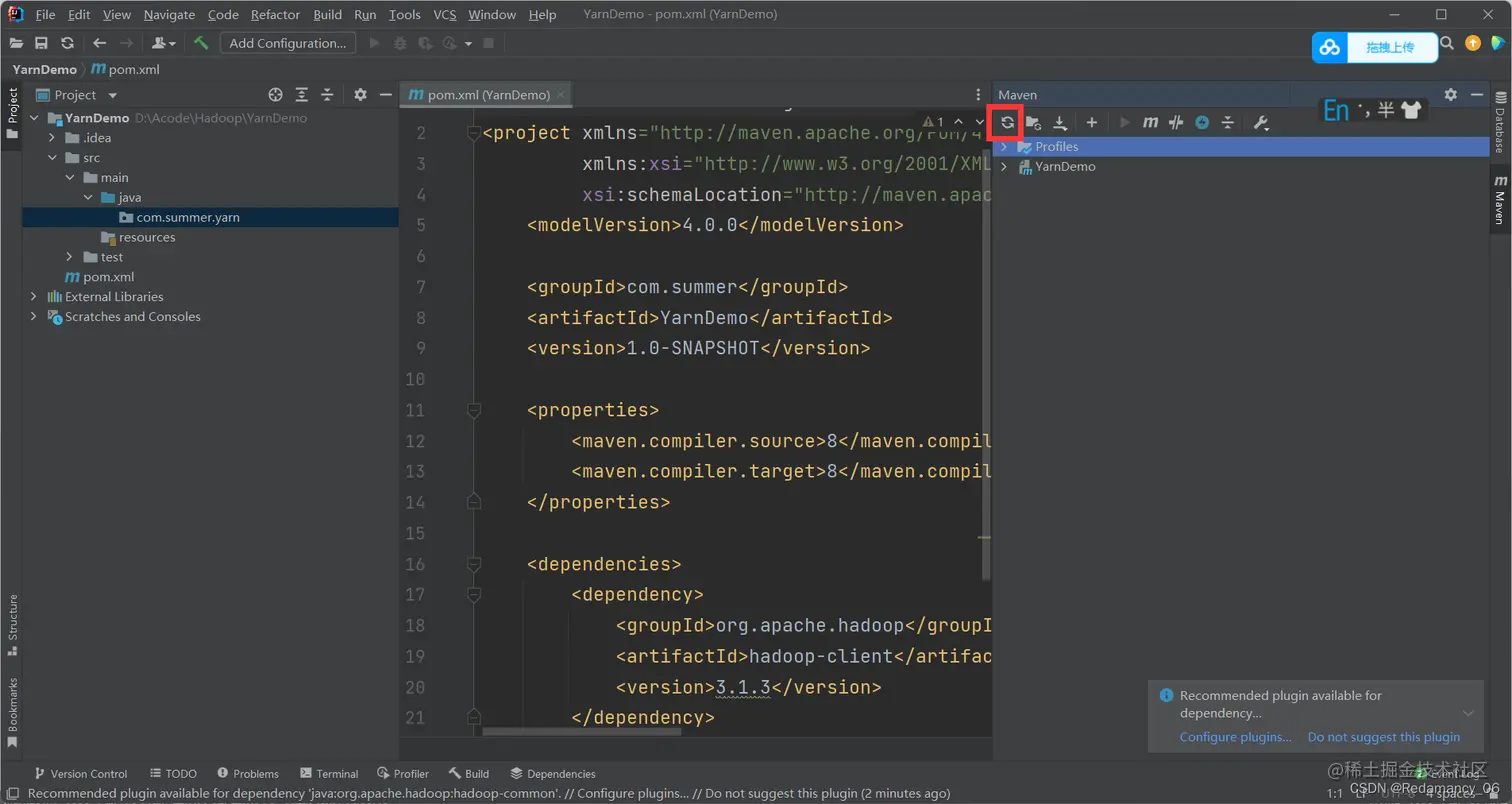This screenshot has height=804, width=1512.
Task: Click the main toolbar Reload from Disk icon
Action: [67, 43]
